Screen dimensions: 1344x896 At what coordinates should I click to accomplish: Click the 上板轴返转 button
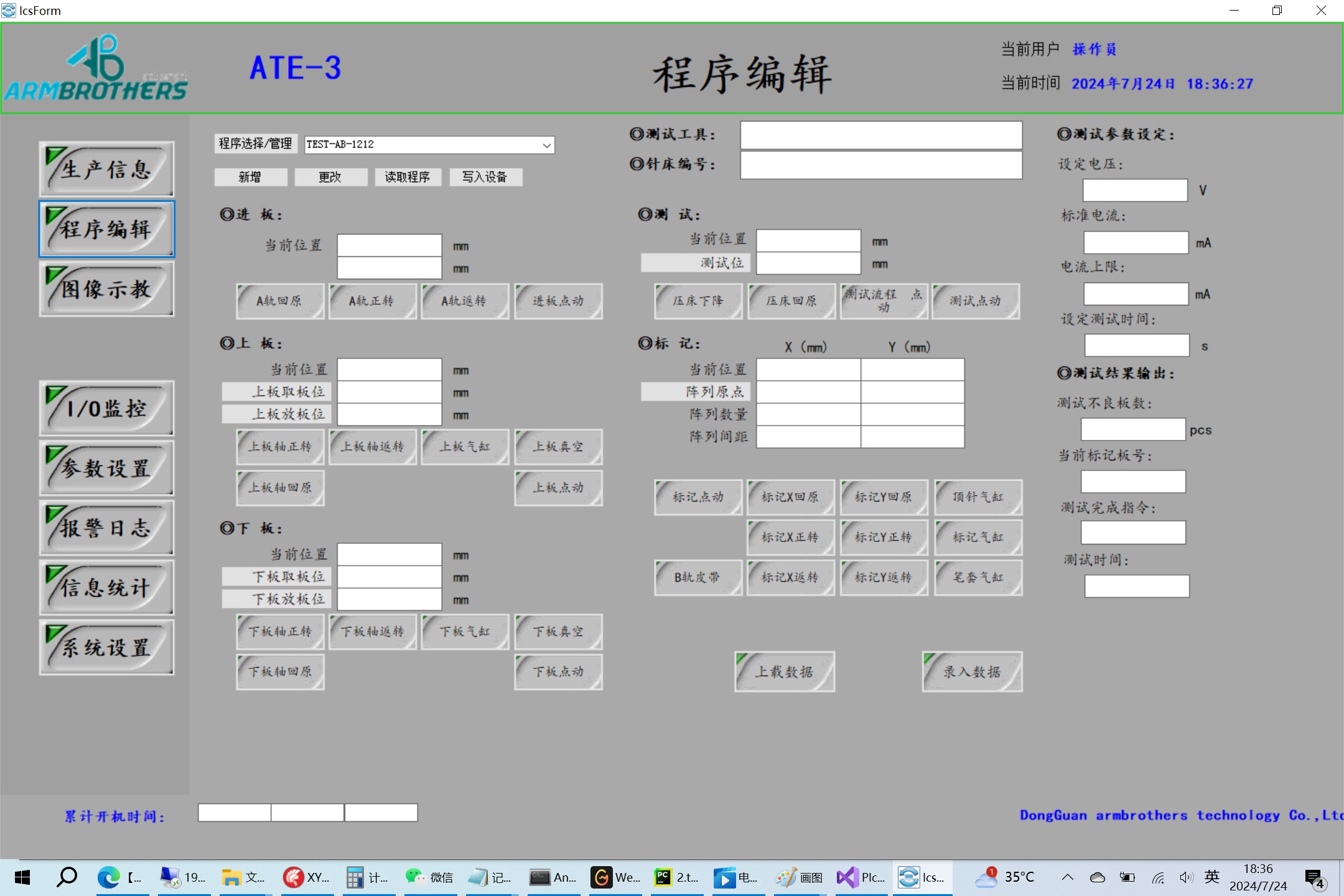(x=372, y=447)
